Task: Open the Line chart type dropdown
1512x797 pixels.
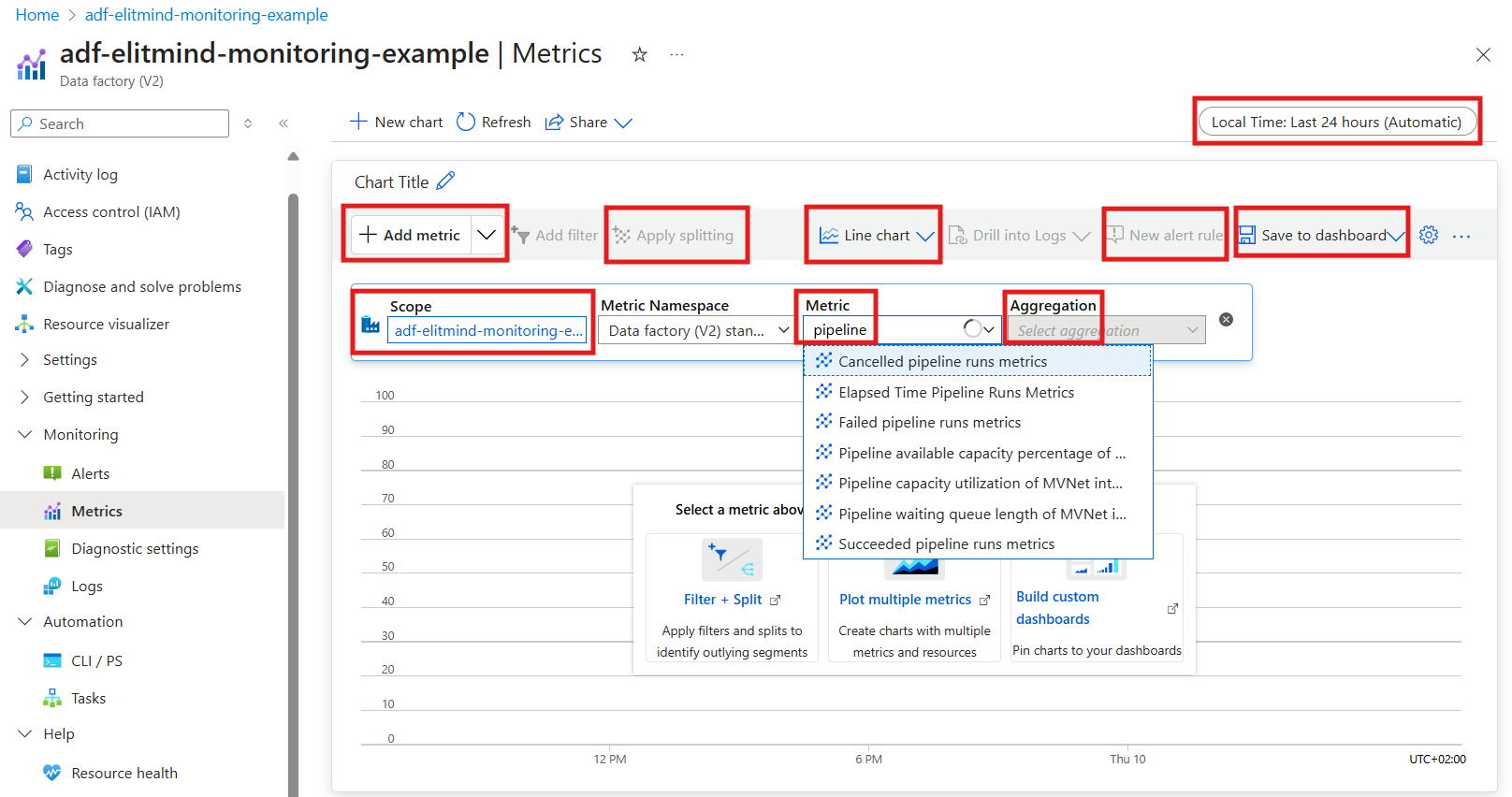Action: pos(877,236)
